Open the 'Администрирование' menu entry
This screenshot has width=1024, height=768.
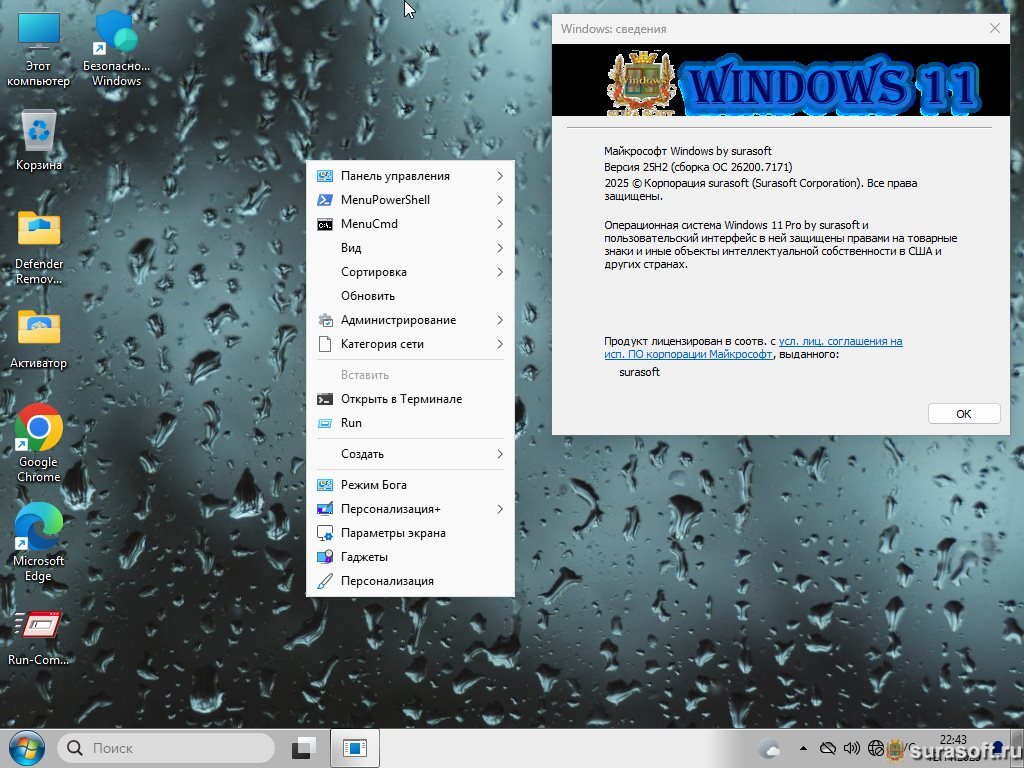point(410,320)
